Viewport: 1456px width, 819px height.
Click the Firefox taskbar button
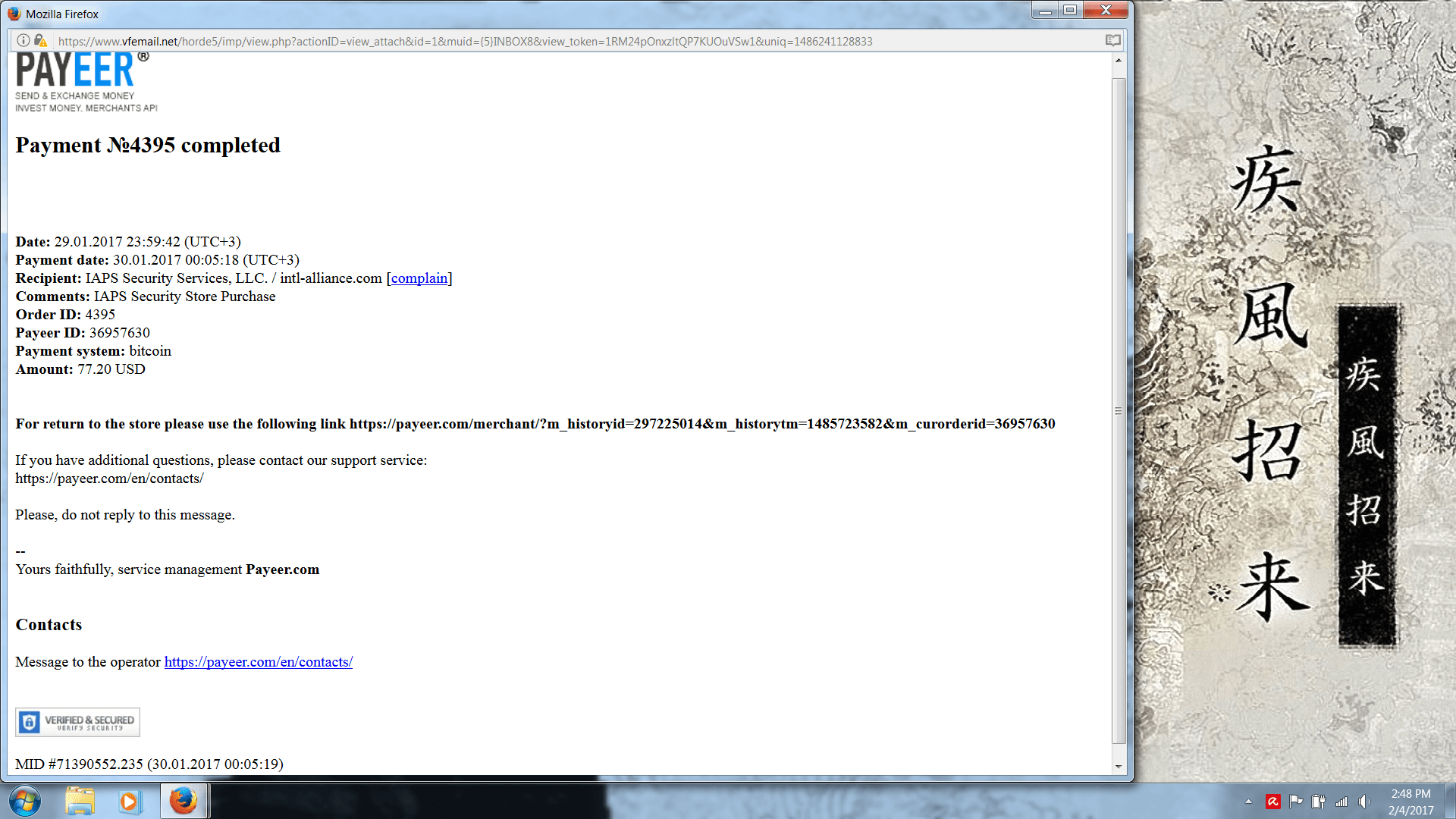click(183, 801)
